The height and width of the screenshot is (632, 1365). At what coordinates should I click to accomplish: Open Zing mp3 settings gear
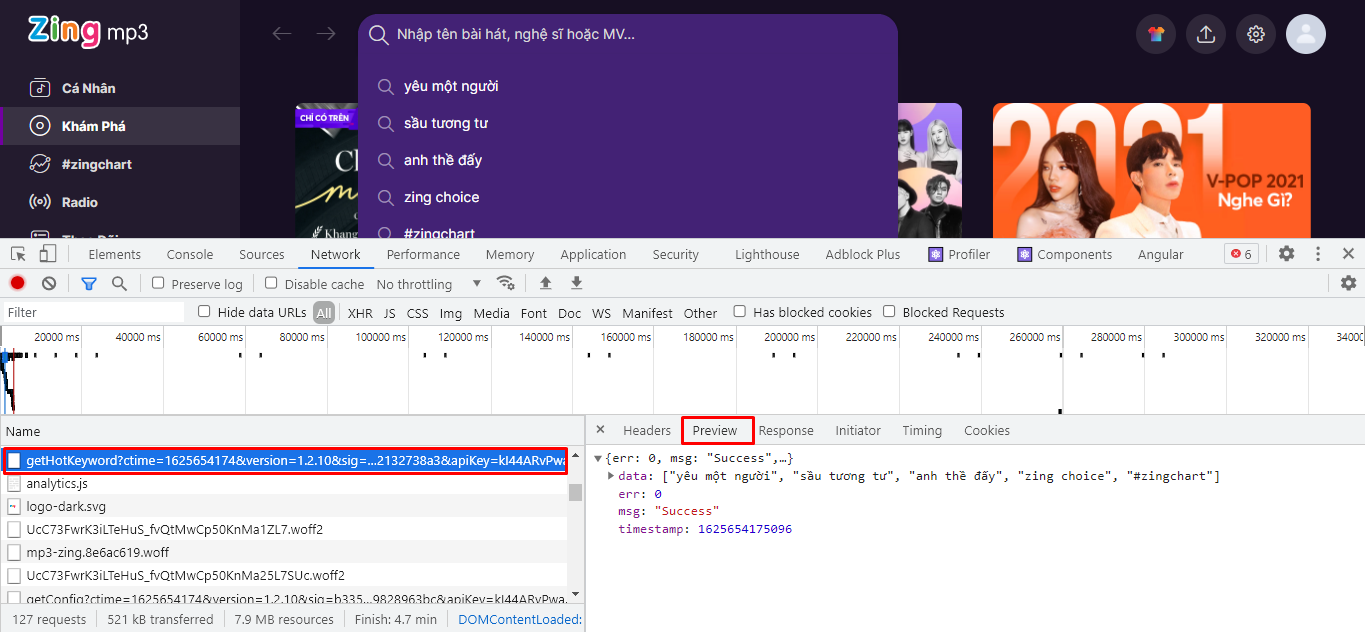(1256, 34)
